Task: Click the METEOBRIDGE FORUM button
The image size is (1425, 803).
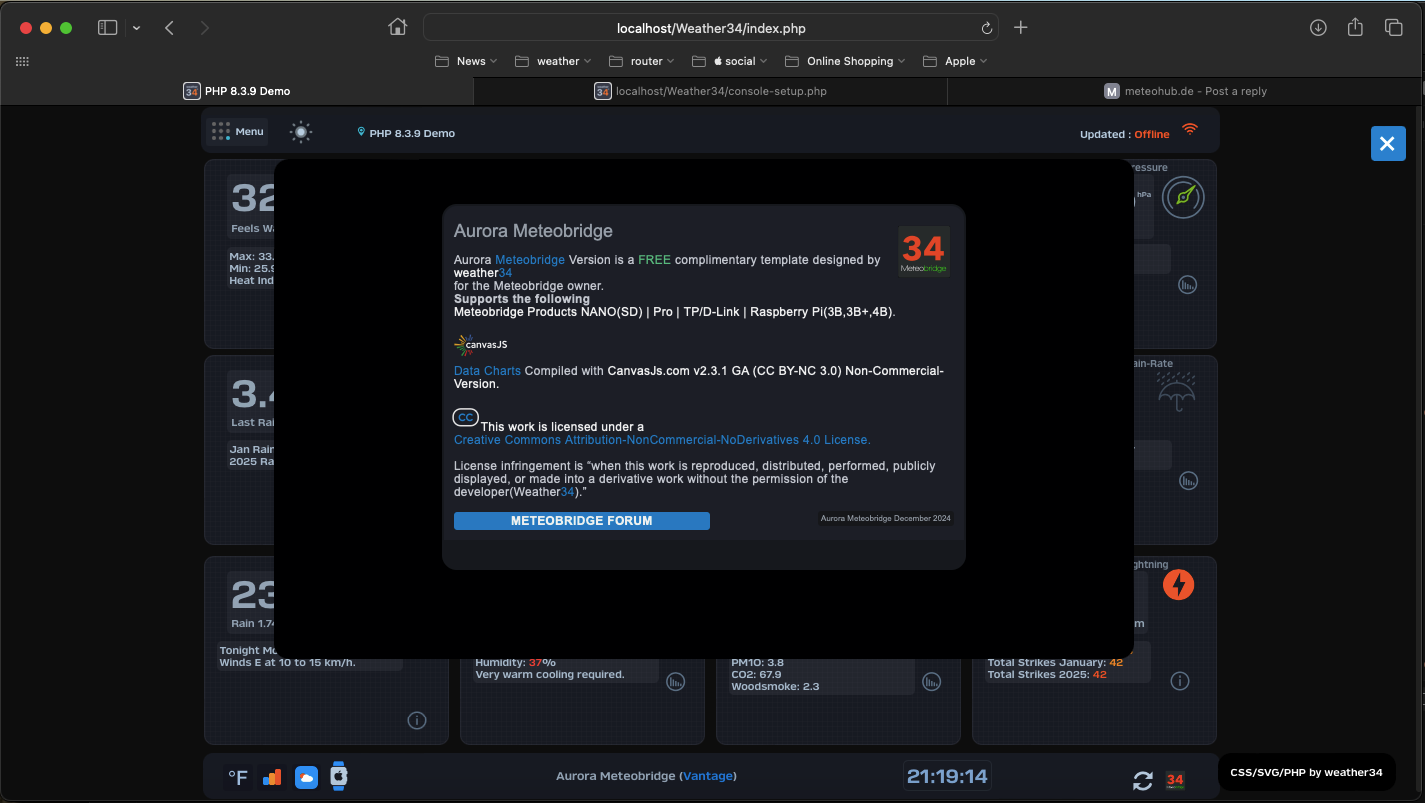Action: point(582,521)
